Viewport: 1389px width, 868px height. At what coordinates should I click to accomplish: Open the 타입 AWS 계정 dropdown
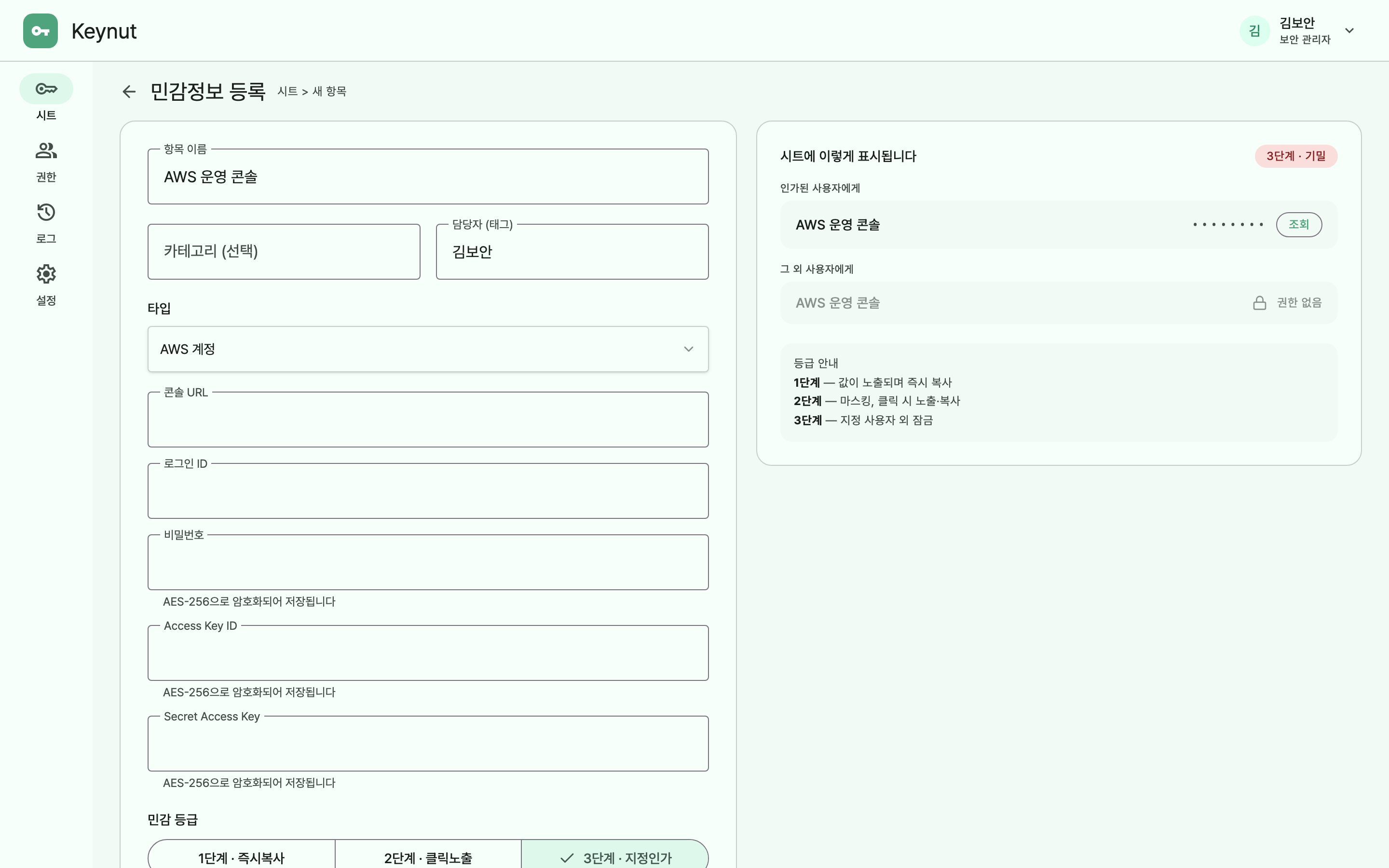[x=428, y=349]
